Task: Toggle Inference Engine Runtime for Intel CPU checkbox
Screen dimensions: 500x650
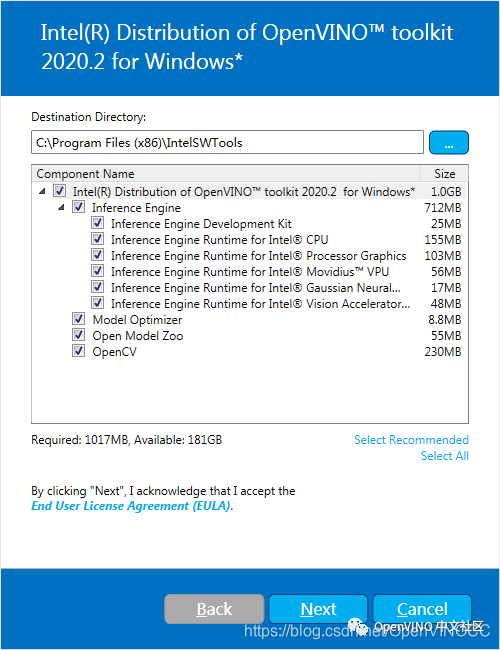Action: (x=98, y=239)
